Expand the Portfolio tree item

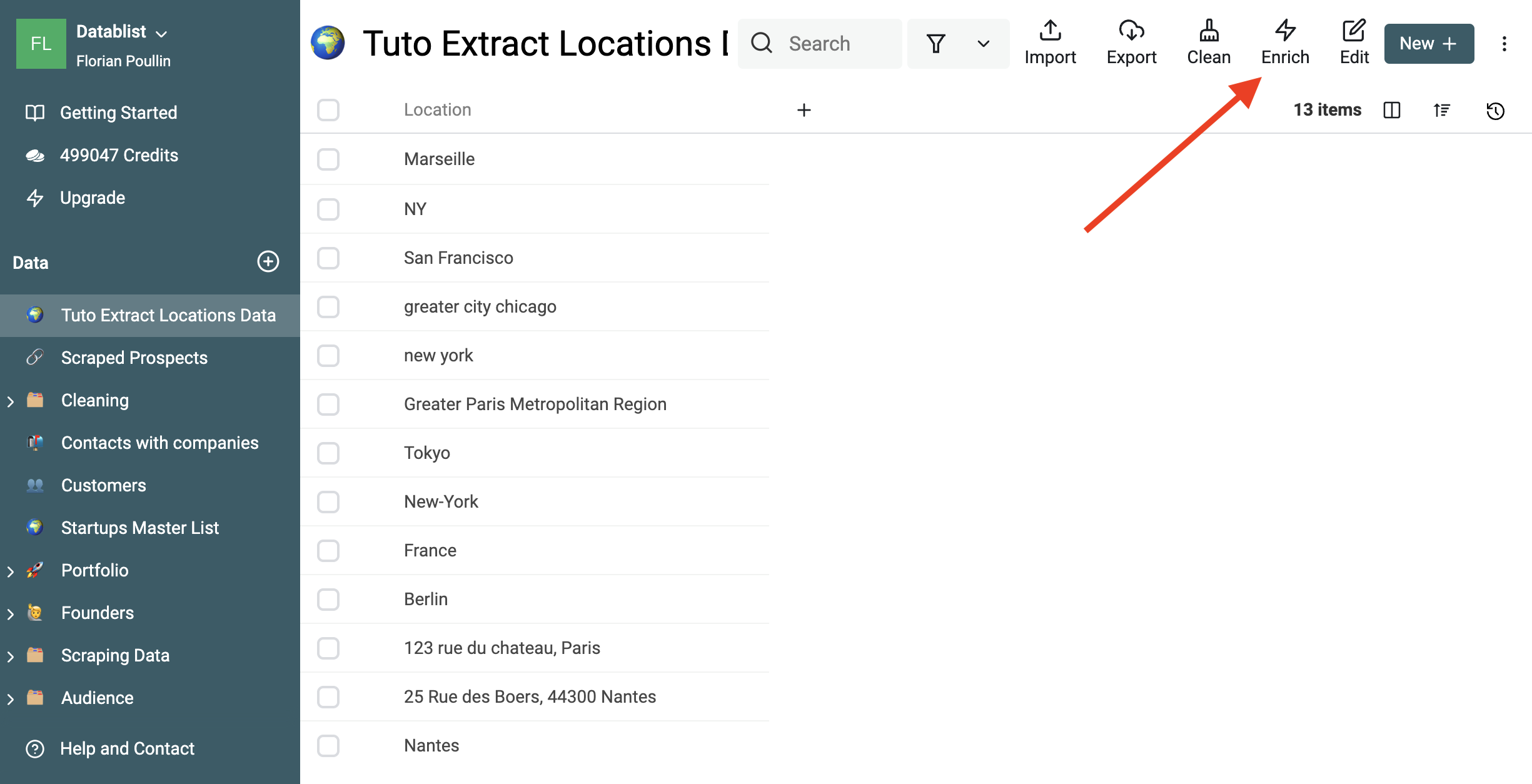pos(10,570)
